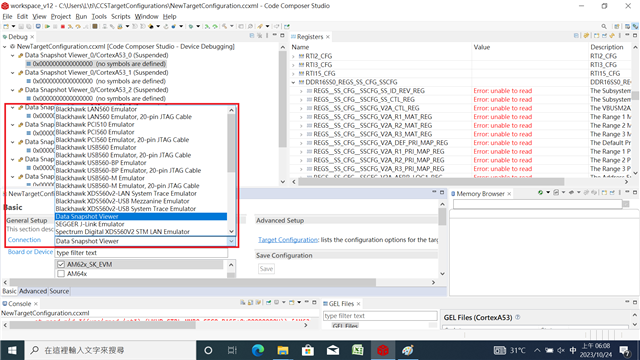640x360 pixels.
Task: Open File Explorer from taskbar
Action: pyautogui.click(x=283, y=350)
